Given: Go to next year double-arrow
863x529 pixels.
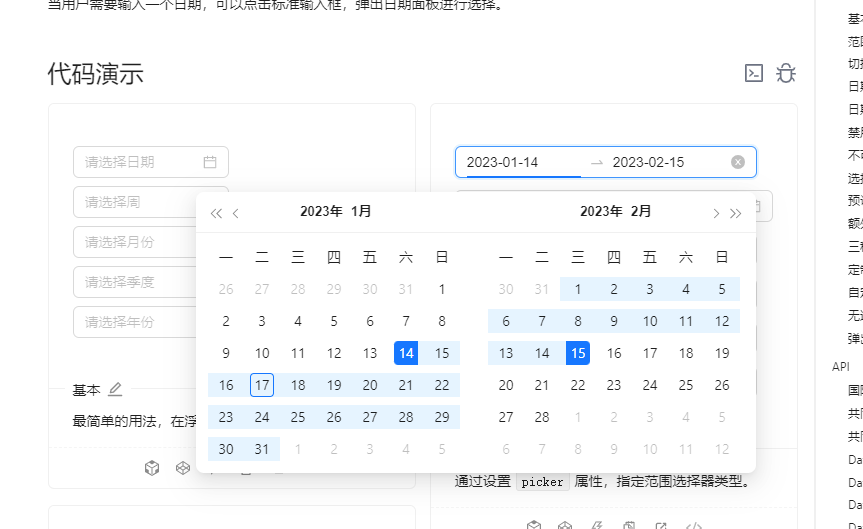Looking at the screenshot, I should click(x=735, y=213).
